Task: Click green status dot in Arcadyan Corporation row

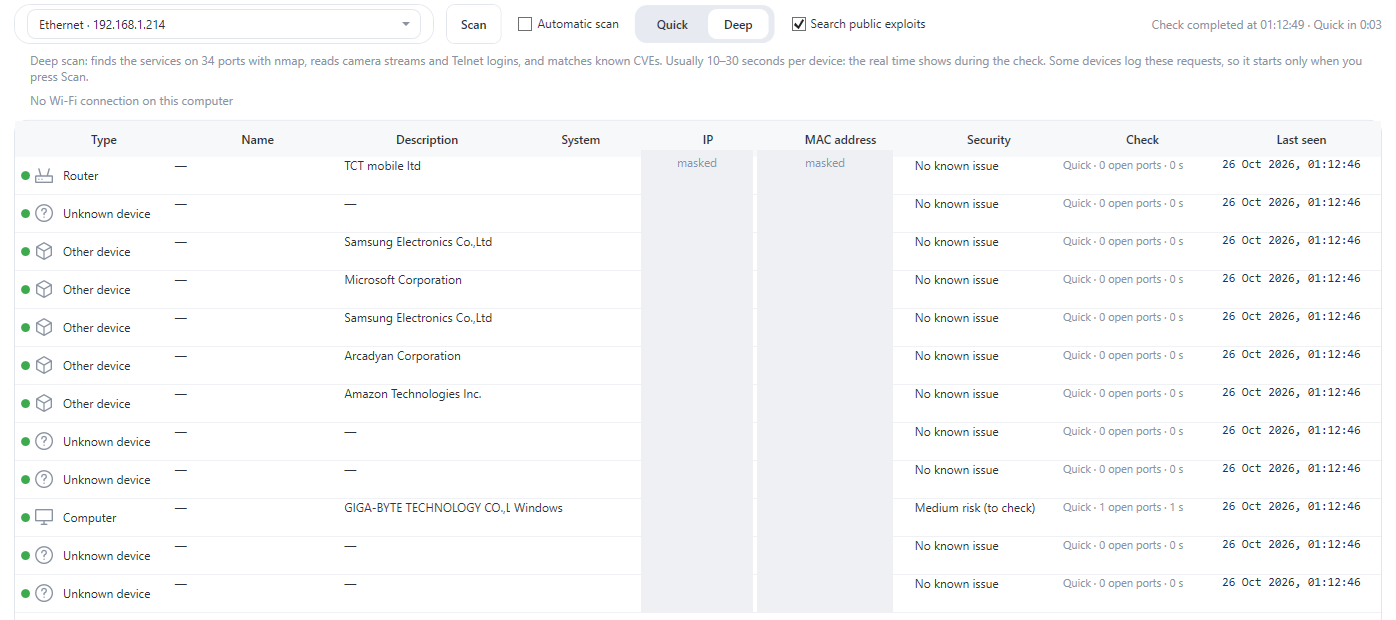Action: [26, 366]
